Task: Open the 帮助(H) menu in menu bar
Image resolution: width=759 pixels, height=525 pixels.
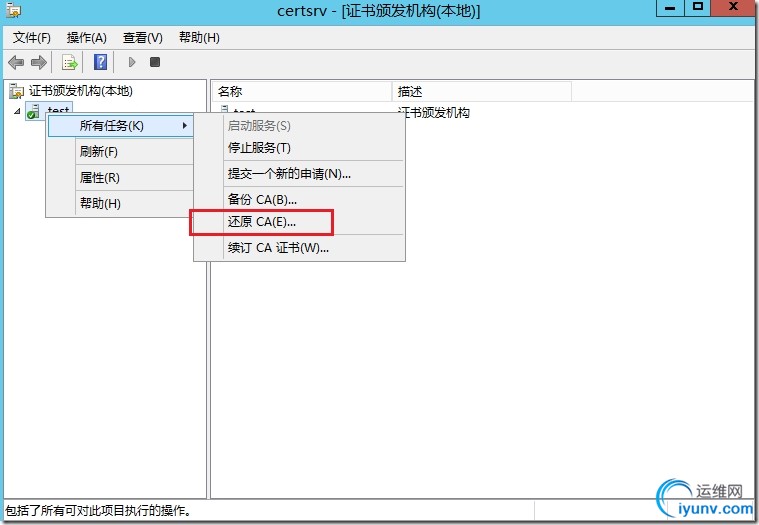Action: (199, 38)
